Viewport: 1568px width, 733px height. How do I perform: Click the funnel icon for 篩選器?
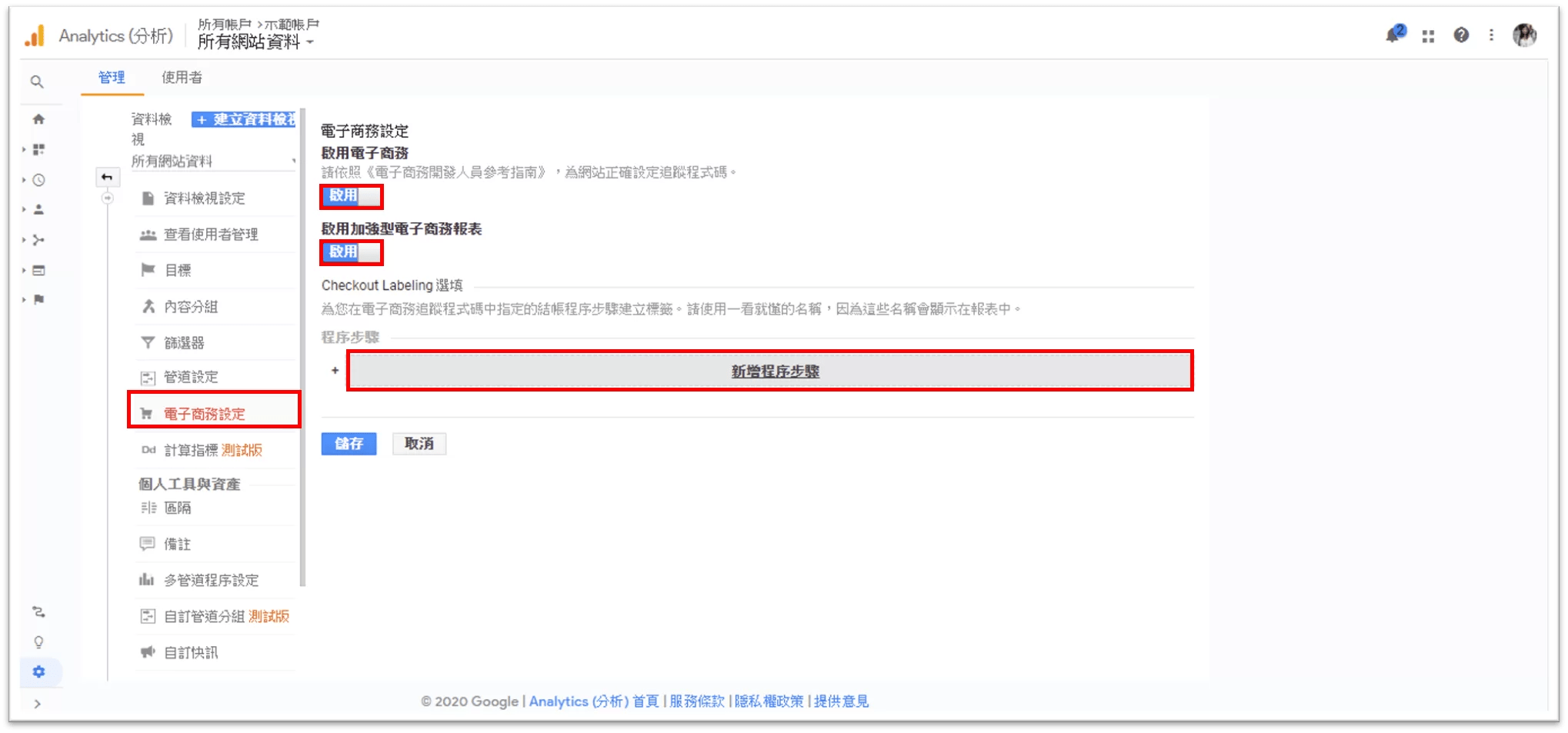[148, 342]
